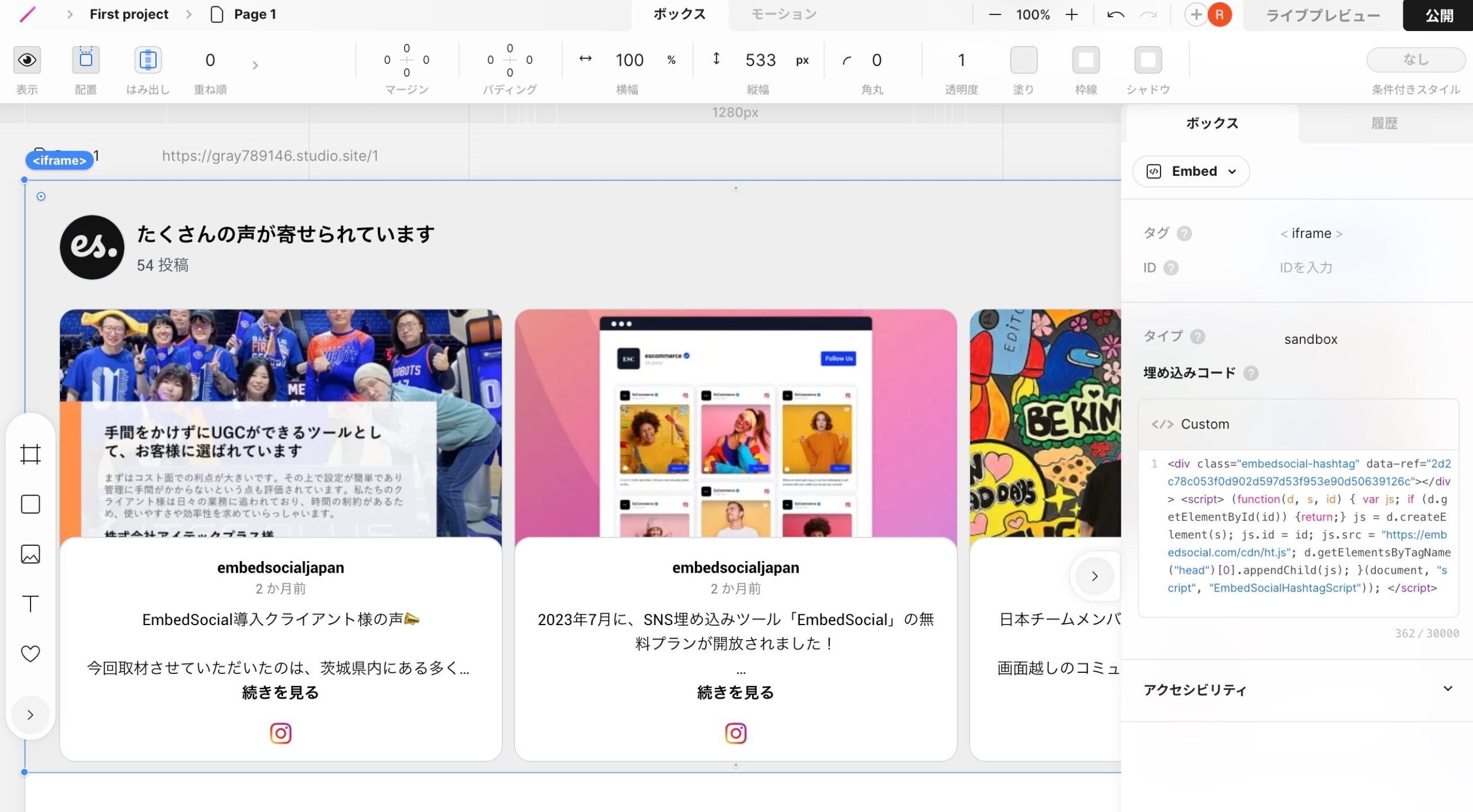This screenshot has width=1473, height=812.
Task: Change the sandbox type value
Action: pyautogui.click(x=1311, y=339)
